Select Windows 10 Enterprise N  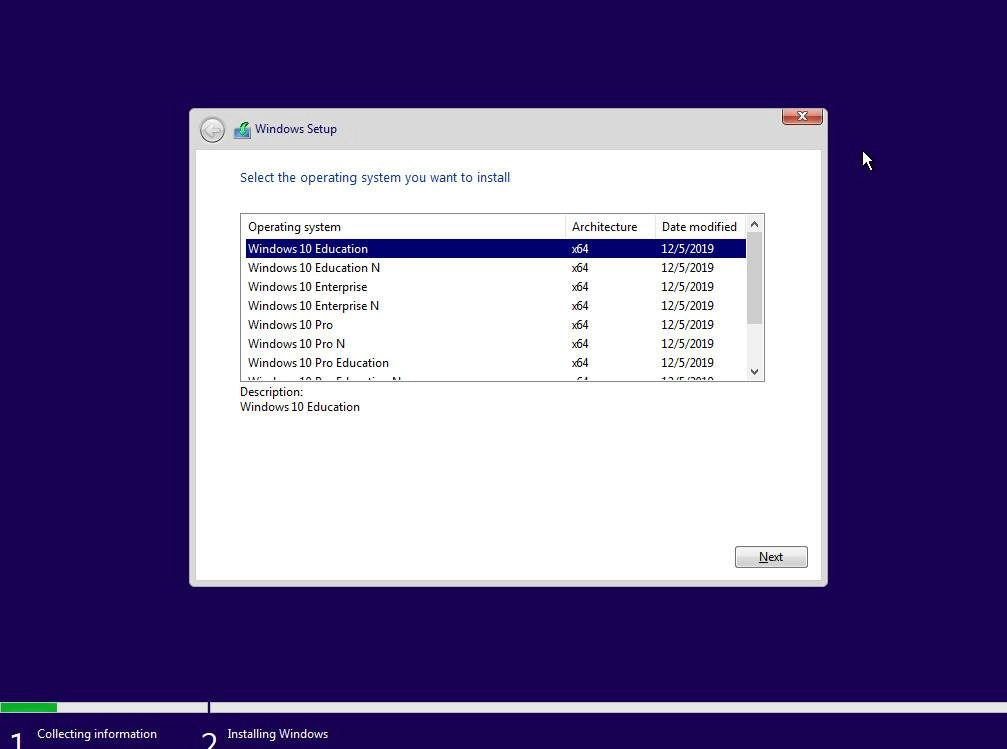tap(495, 306)
